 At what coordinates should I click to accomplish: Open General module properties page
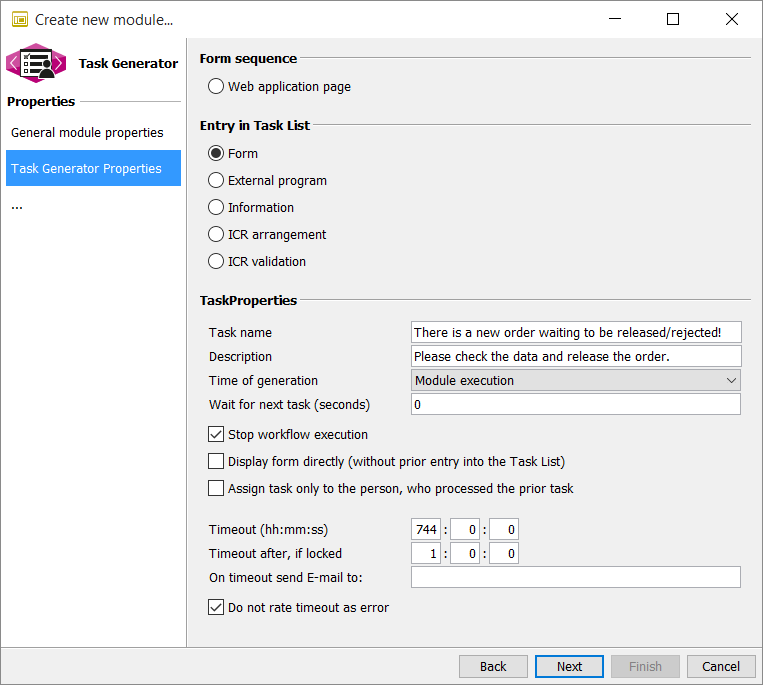pos(87,133)
